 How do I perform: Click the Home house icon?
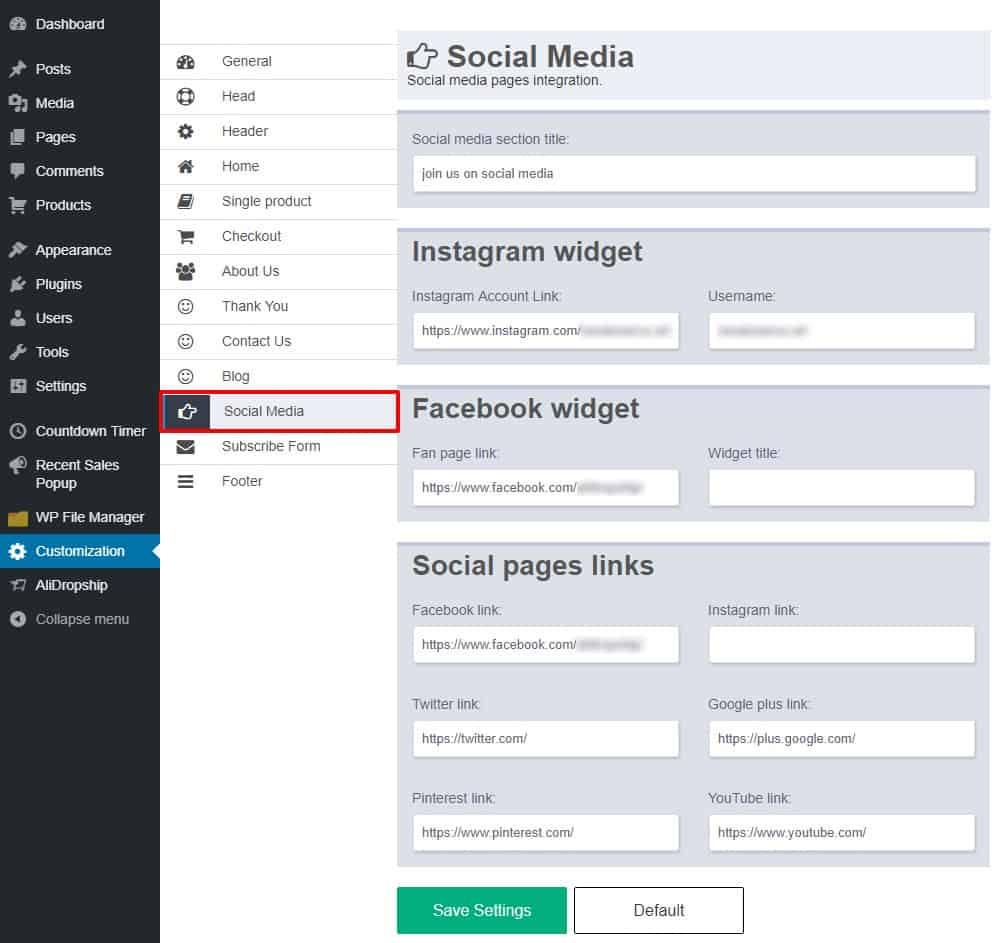pyautogui.click(x=186, y=167)
